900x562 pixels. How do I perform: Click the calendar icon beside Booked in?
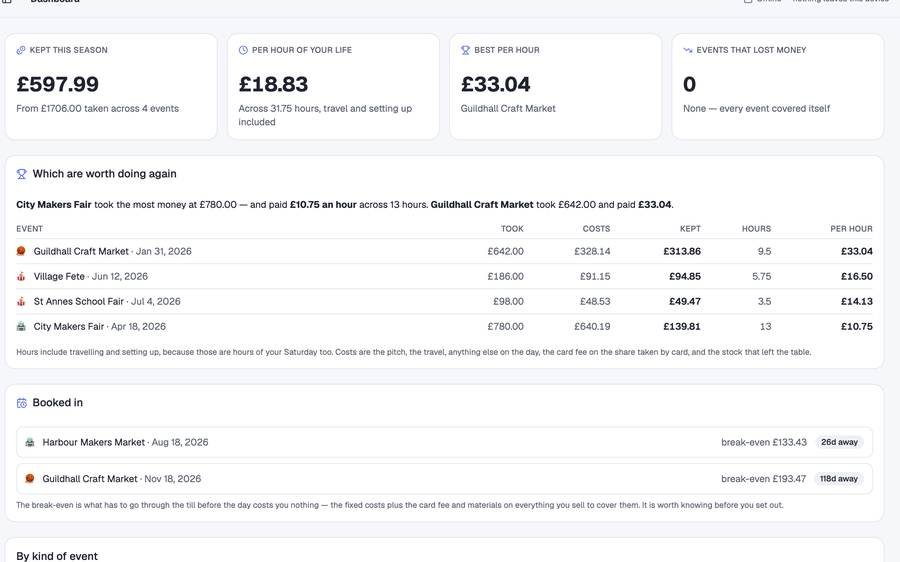tap(21, 403)
